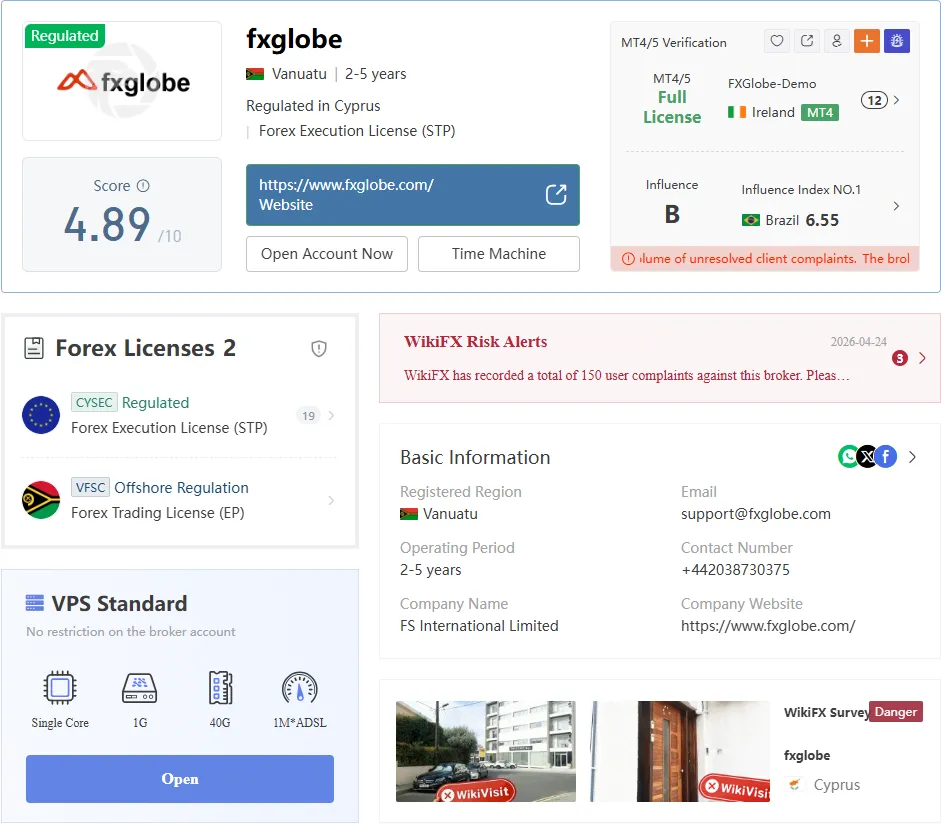This screenshot has width=941, height=825.
Task: Expand the CYSEC license chevron
Action: click(x=331, y=415)
